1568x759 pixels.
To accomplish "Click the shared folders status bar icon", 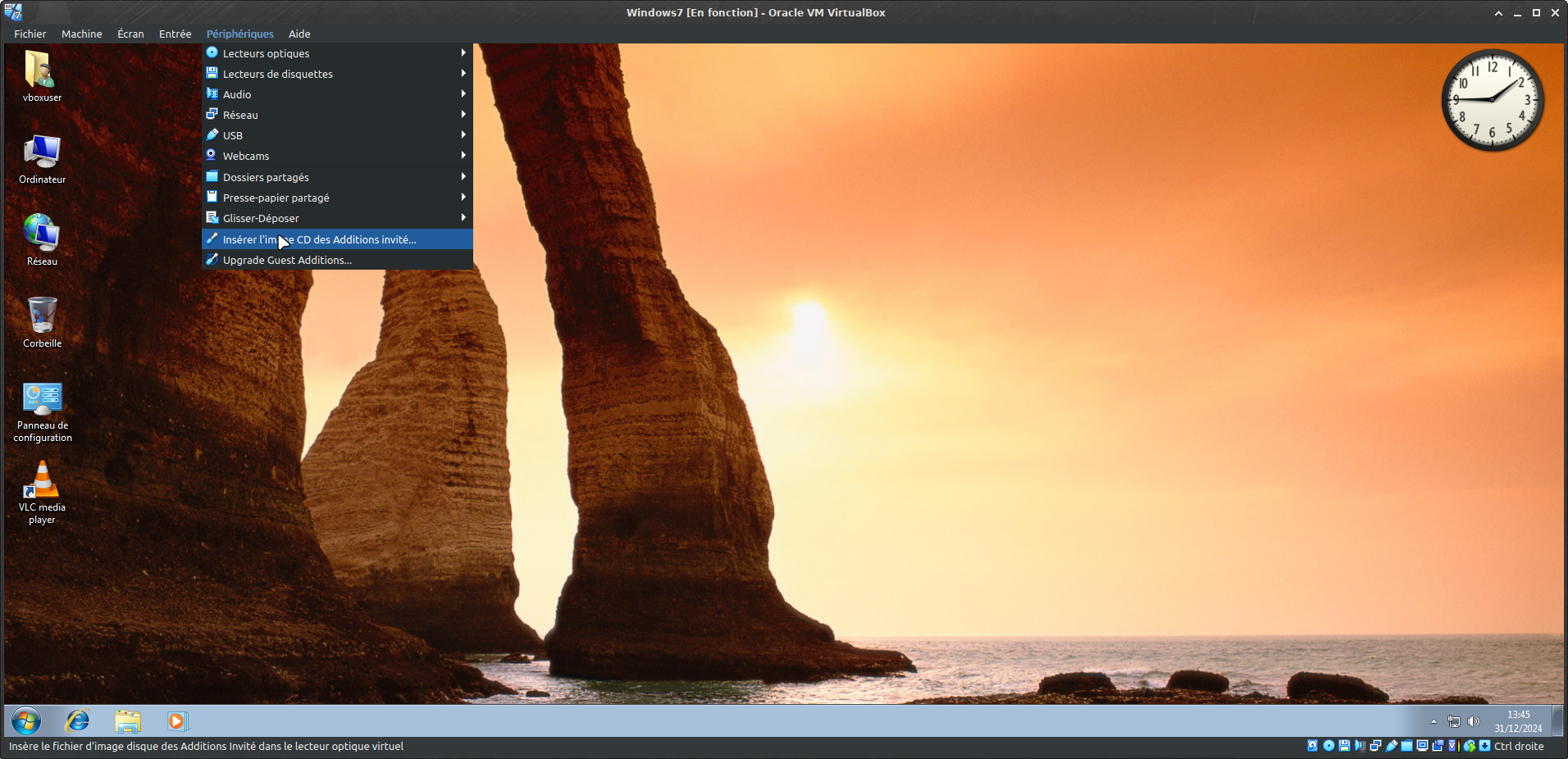I will [x=1406, y=746].
